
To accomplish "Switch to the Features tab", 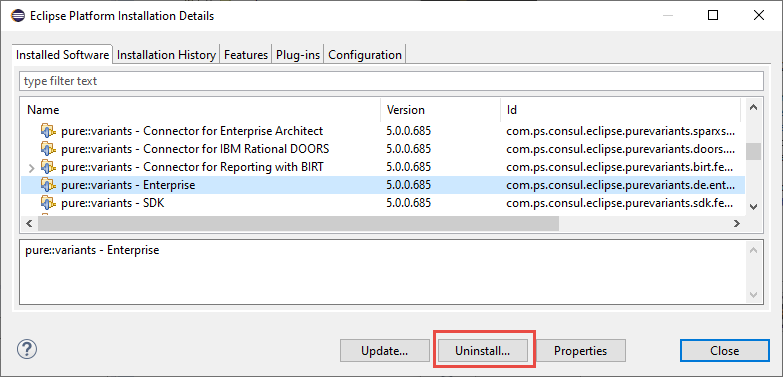I will point(246,55).
